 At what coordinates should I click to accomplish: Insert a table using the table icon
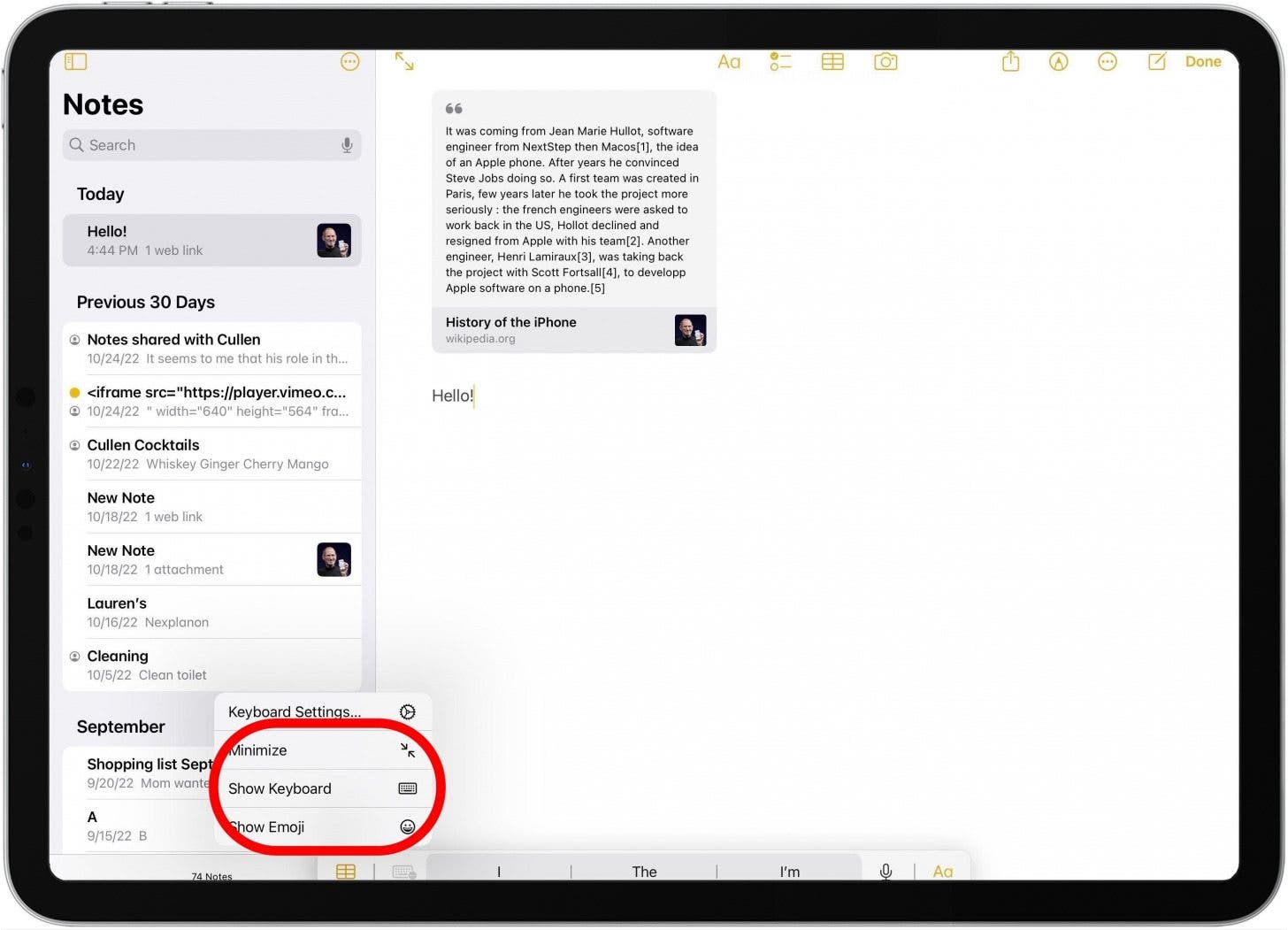[832, 61]
